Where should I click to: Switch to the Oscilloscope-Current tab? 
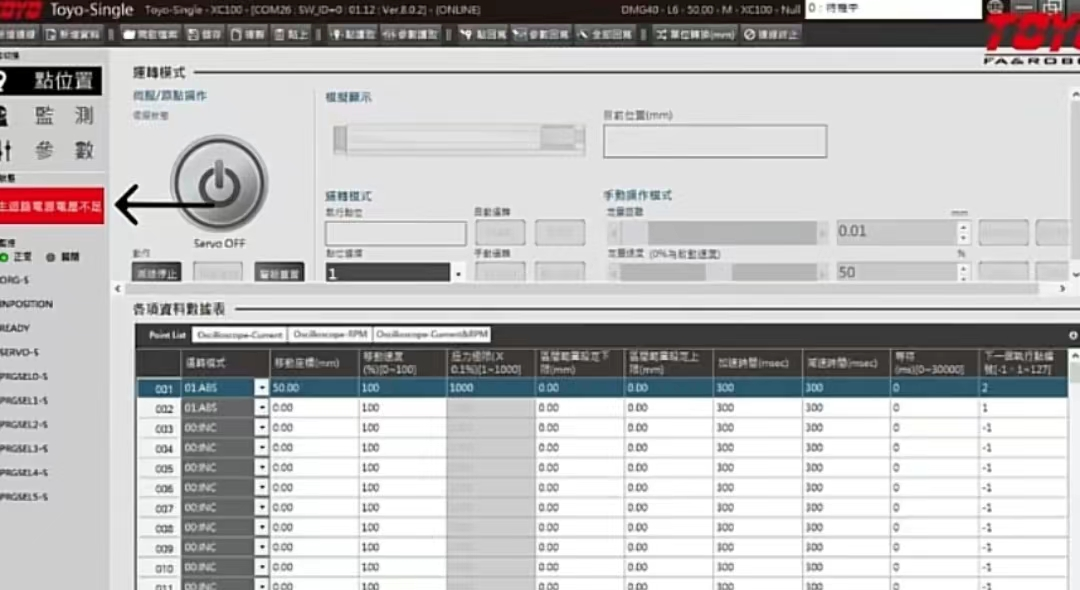(x=240, y=335)
